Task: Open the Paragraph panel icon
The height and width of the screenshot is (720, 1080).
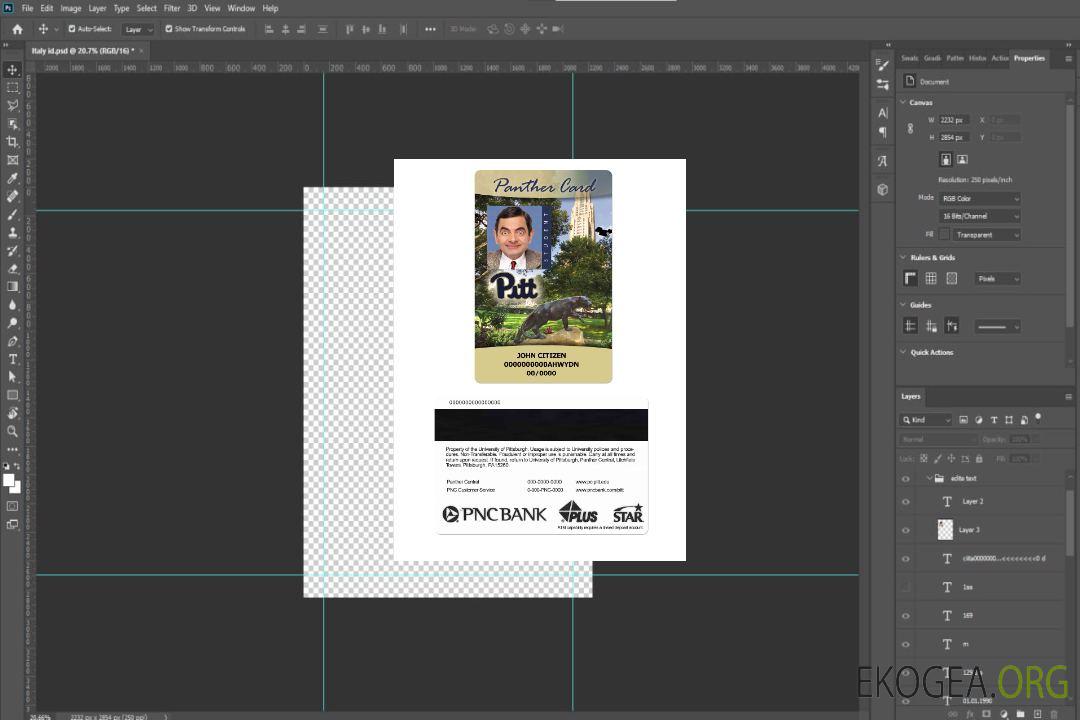Action: click(x=882, y=132)
